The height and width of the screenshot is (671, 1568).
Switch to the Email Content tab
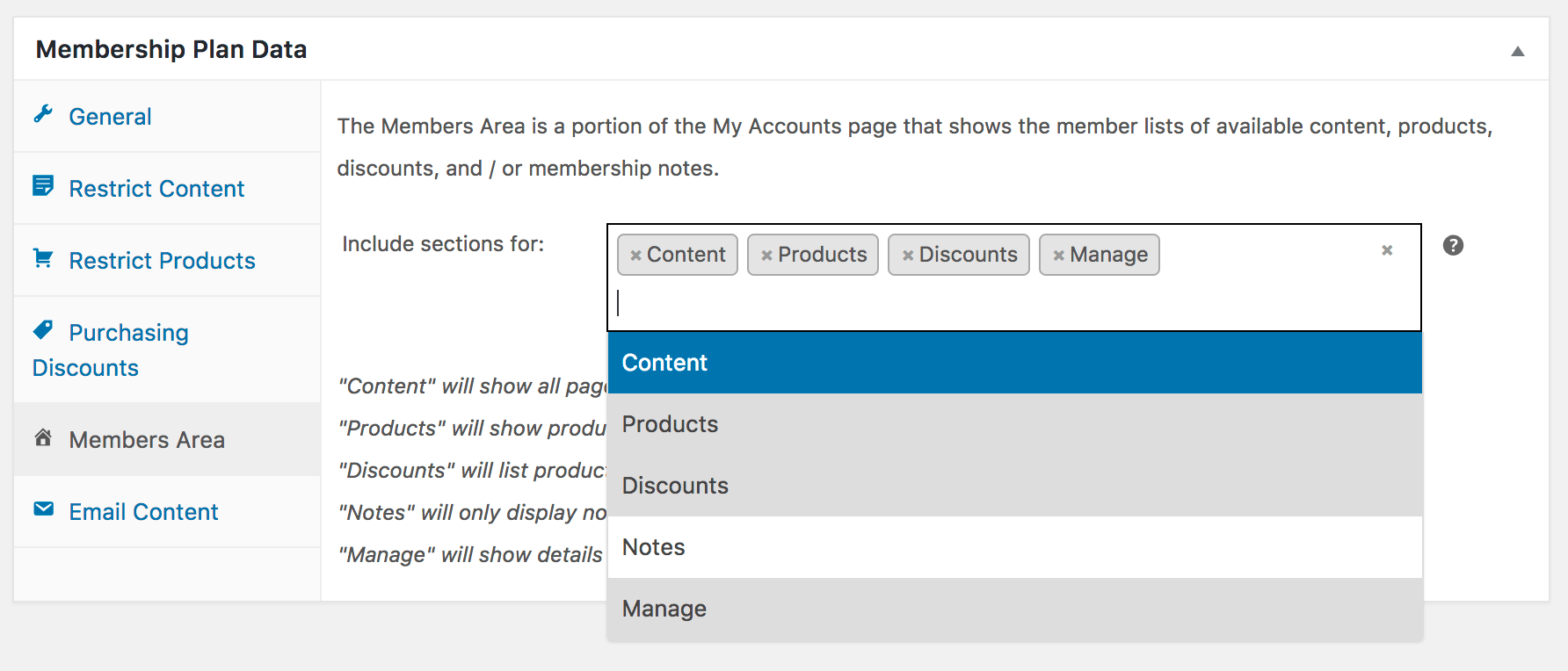coord(143,512)
